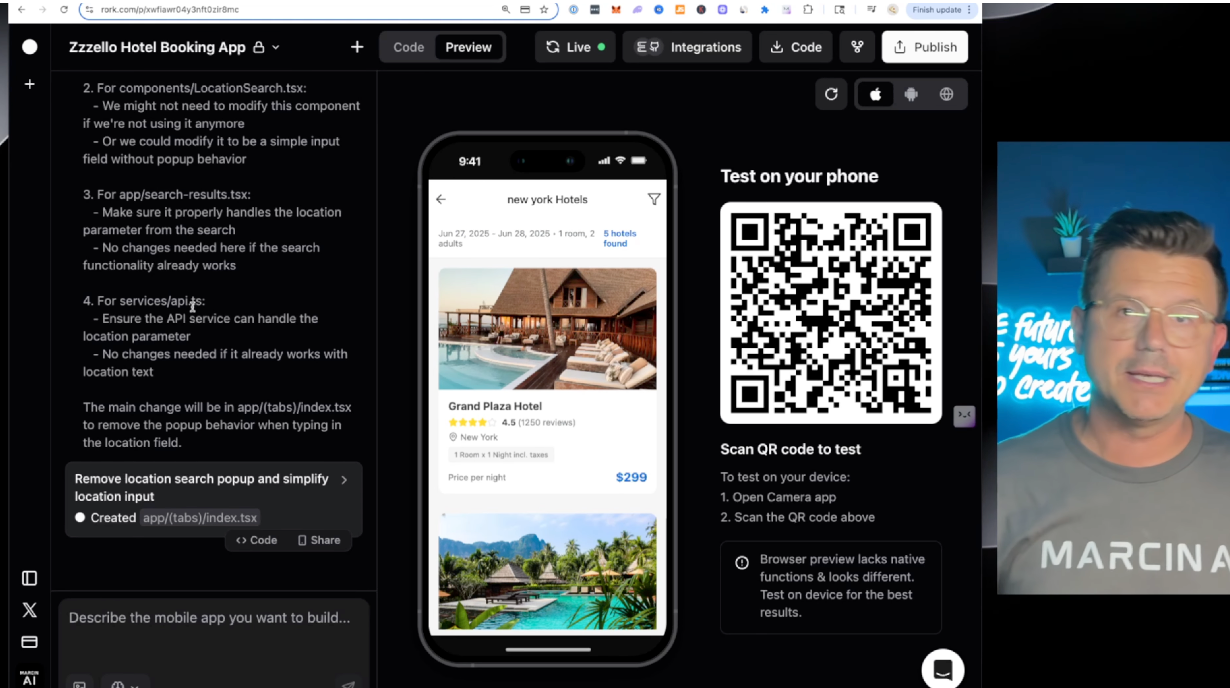Open the X (Twitter) icon in the sidebar
Screen dimensions: 1230x688
pyautogui.click(x=29, y=610)
